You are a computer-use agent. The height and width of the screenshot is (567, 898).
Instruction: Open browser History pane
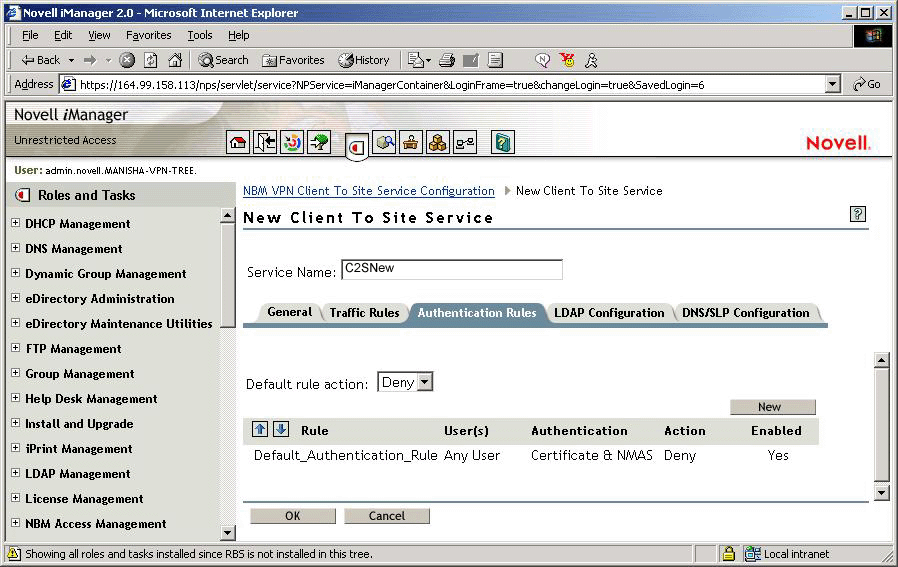[364, 60]
